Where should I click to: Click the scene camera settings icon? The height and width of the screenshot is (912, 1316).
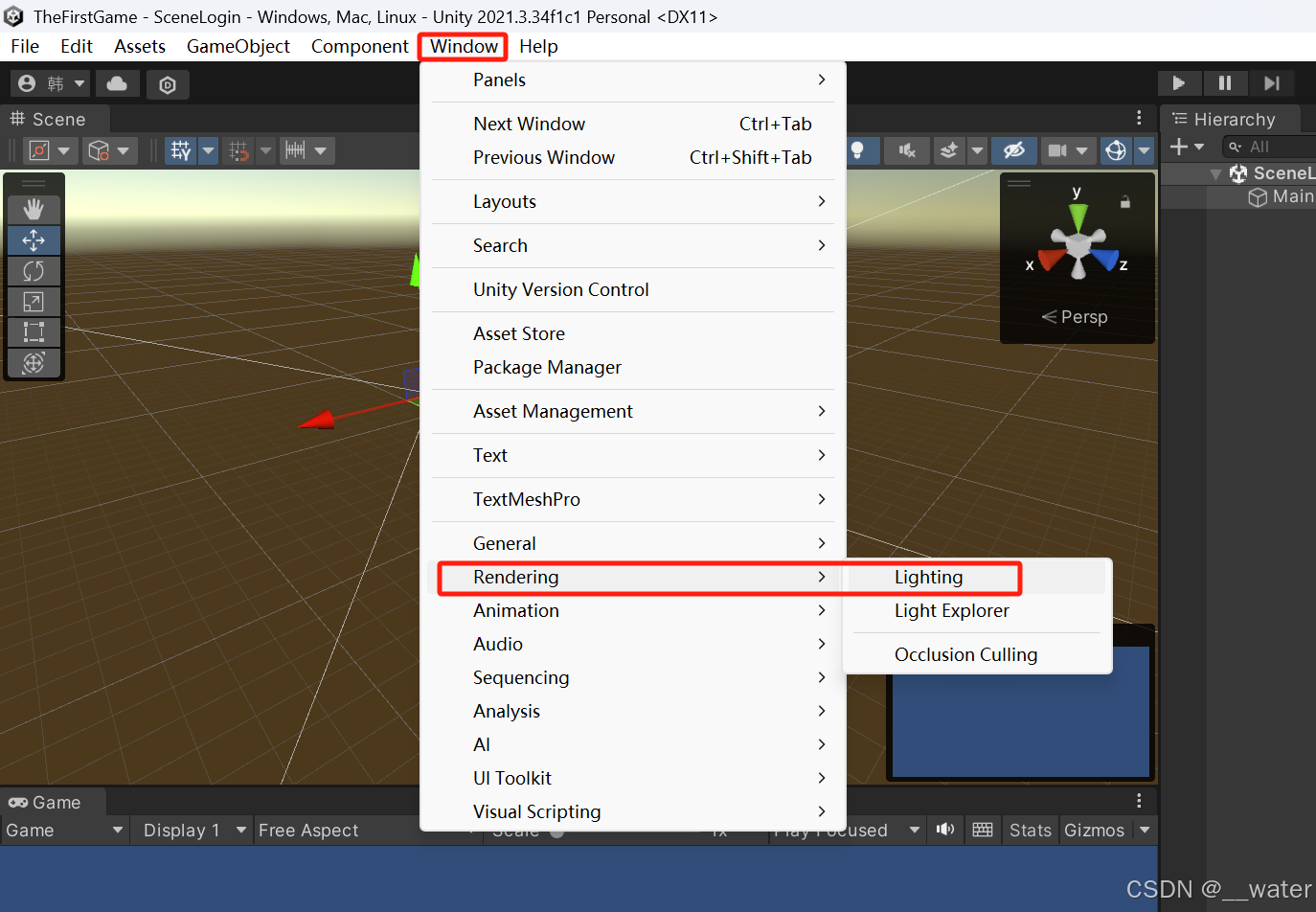click(x=1057, y=150)
